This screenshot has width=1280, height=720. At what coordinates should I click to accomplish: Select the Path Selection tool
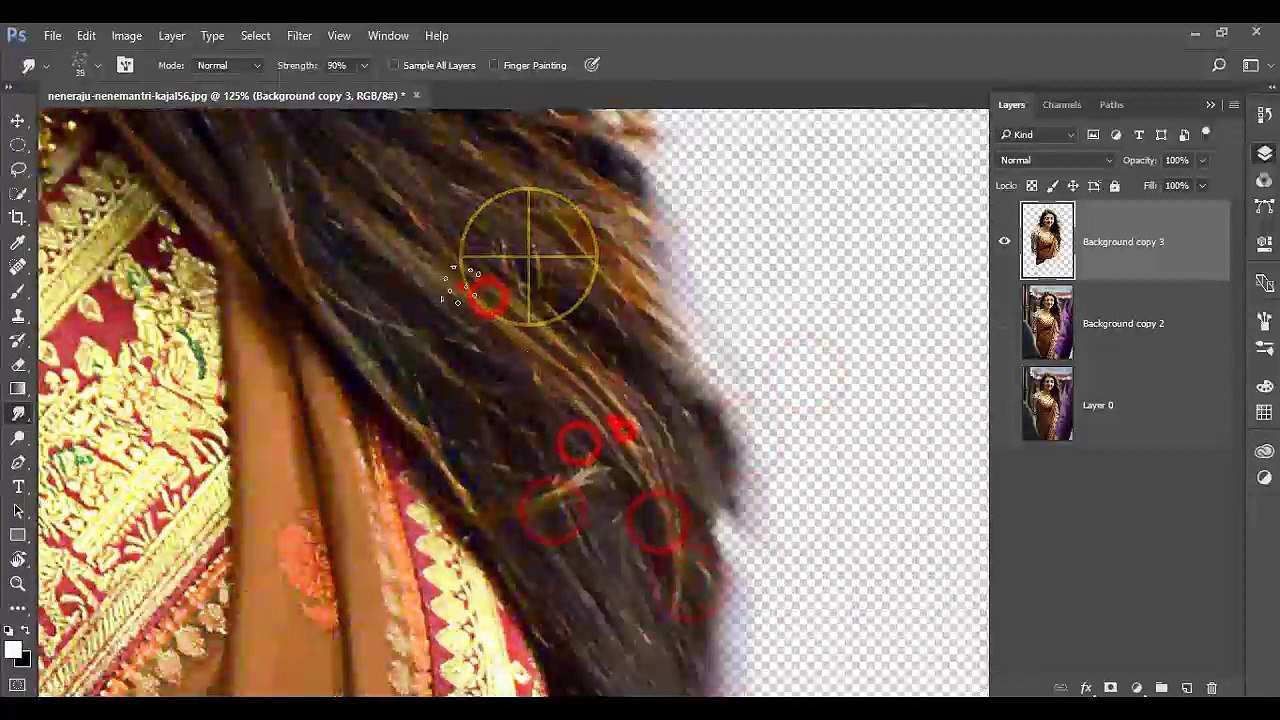coord(18,511)
